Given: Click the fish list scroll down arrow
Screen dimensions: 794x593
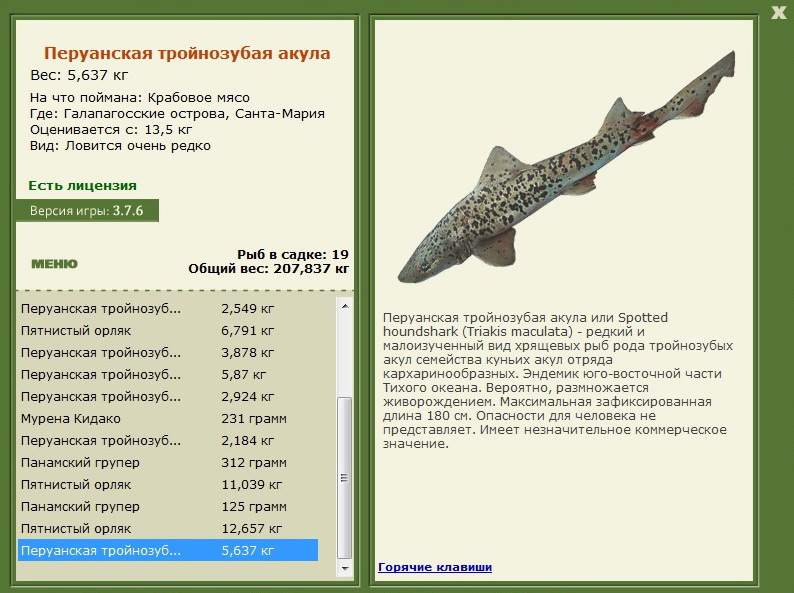Looking at the screenshot, I should [345, 569].
